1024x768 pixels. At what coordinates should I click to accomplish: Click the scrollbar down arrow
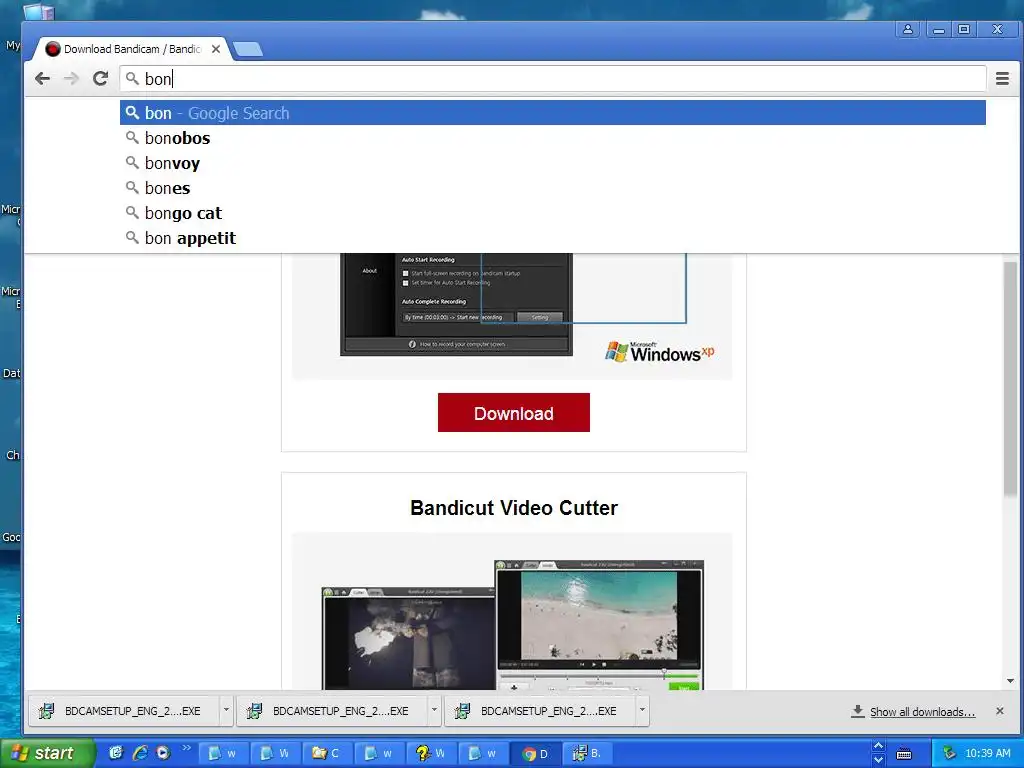(1010, 681)
